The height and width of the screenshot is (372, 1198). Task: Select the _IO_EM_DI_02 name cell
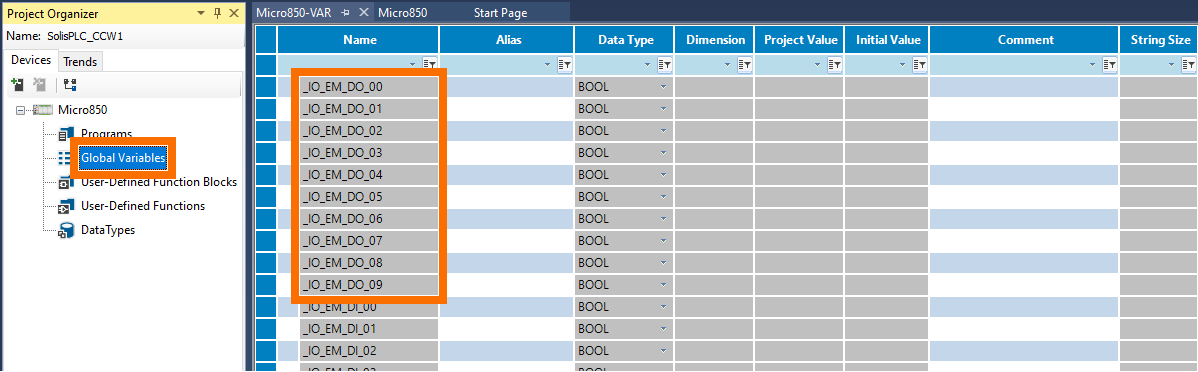[x=369, y=351]
